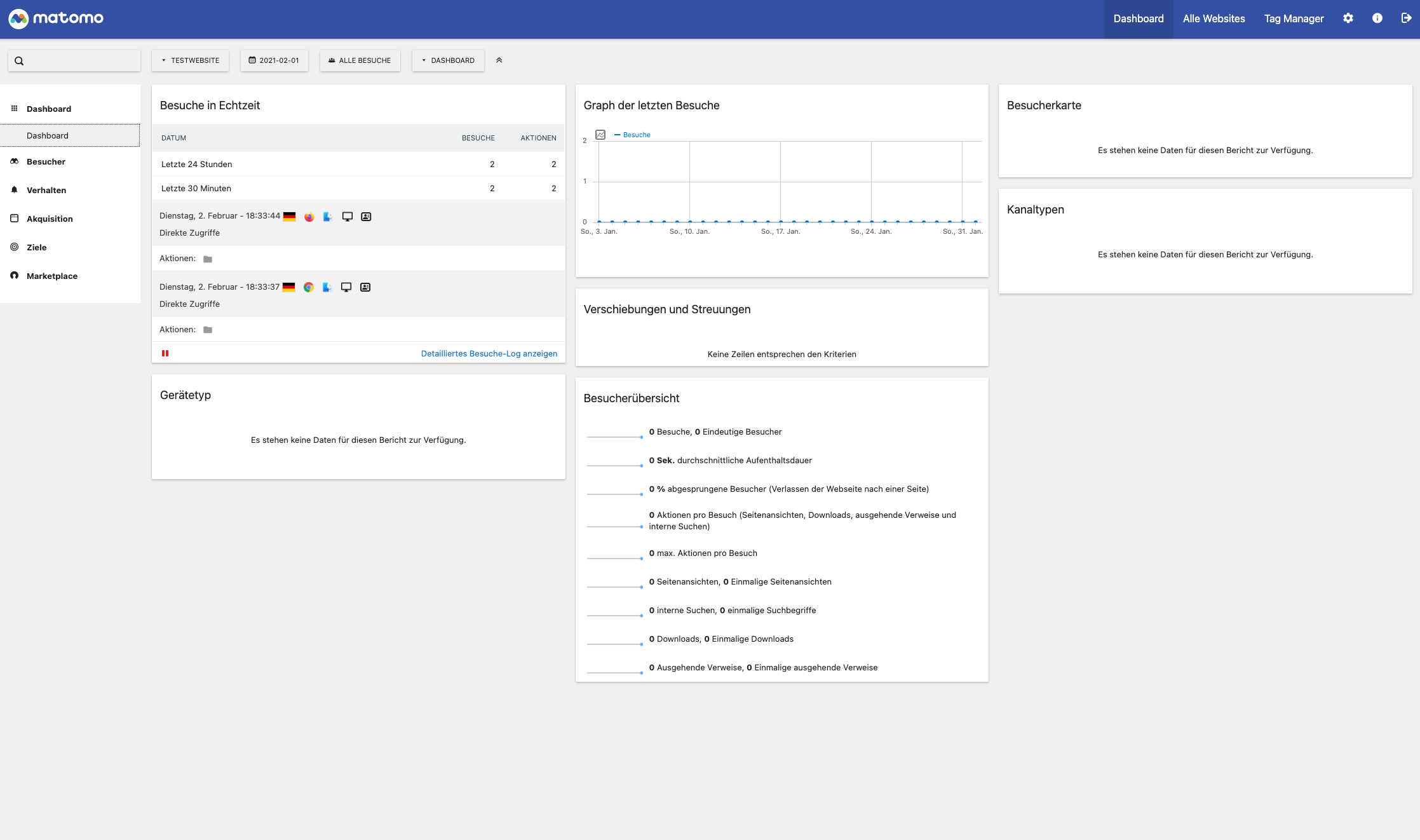Open Detailliertes Besuche-Log anzeigen link
Viewport: 1420px width, 840px height.
(x=489, y=354)
